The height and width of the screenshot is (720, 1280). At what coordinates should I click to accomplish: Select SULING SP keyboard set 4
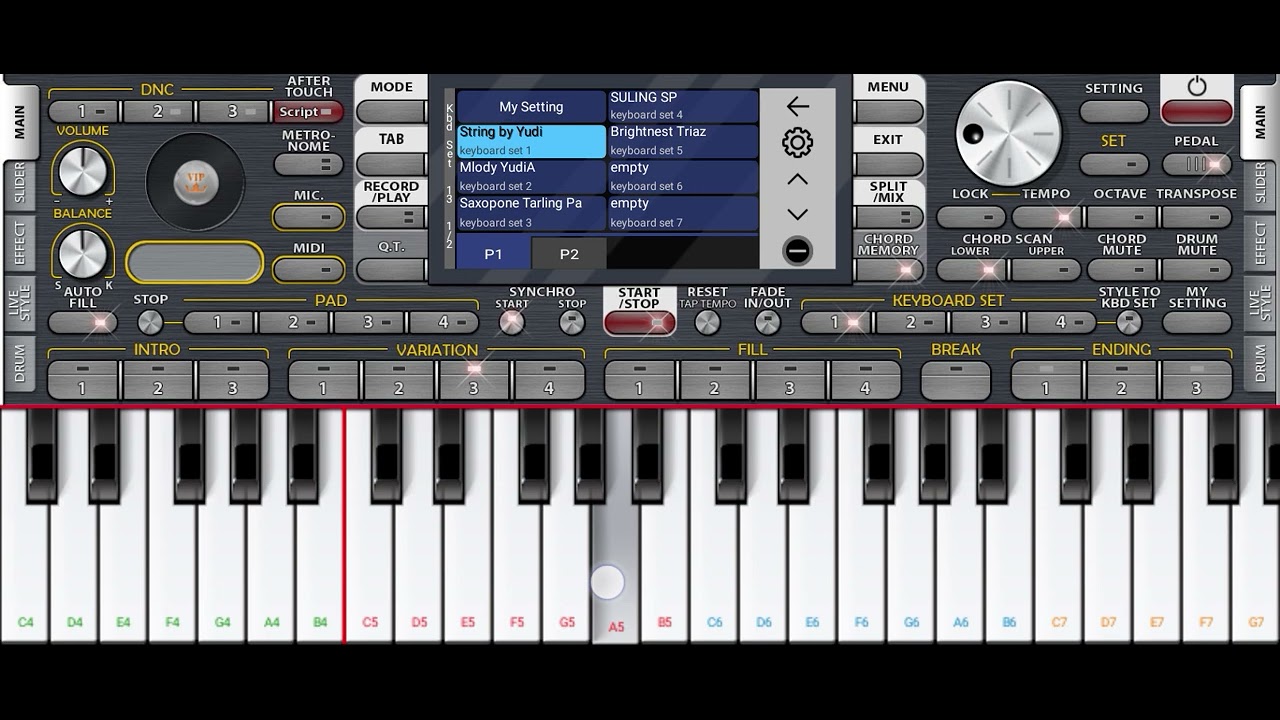click(682, 106)
